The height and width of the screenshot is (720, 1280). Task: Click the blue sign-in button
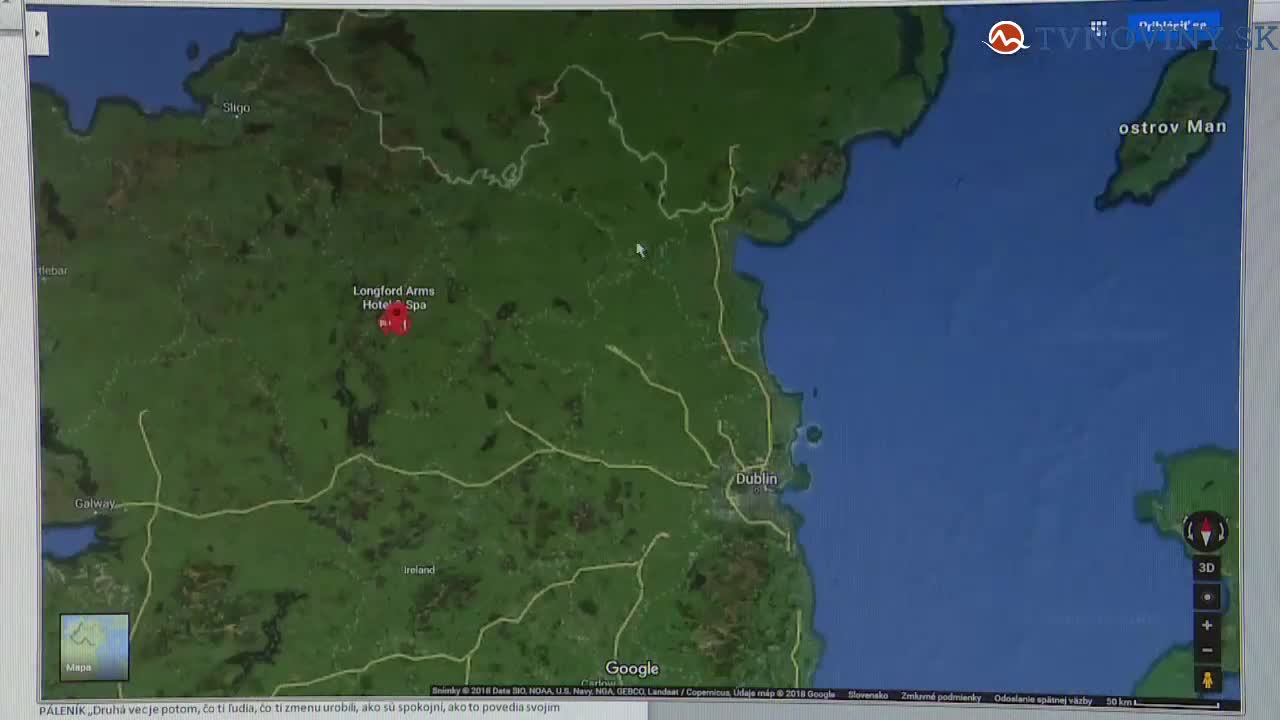[x=1173, y=25]
